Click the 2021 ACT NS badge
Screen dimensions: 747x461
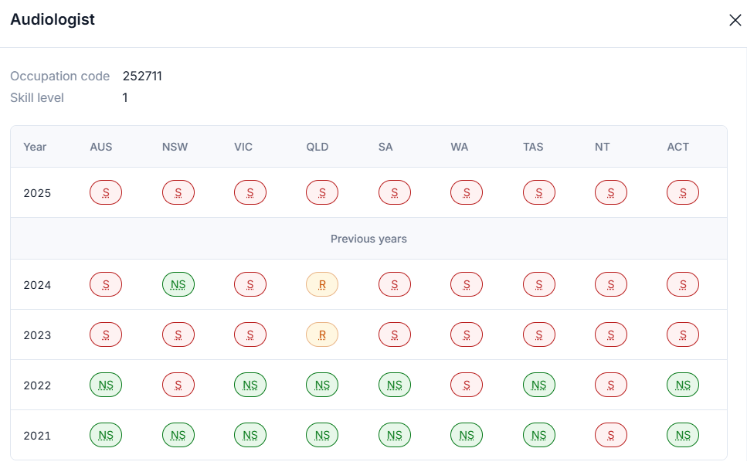[683, 435]
